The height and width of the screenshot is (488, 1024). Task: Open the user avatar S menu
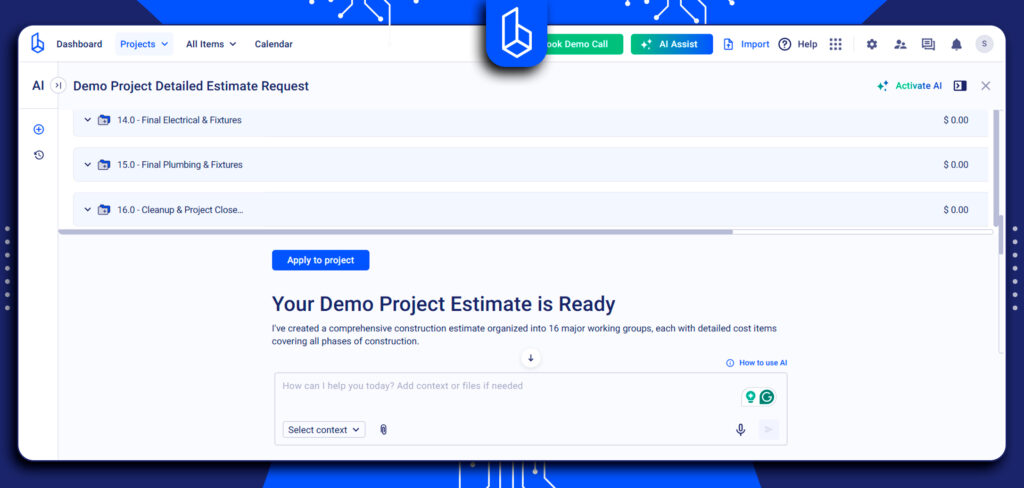point(984,44)
